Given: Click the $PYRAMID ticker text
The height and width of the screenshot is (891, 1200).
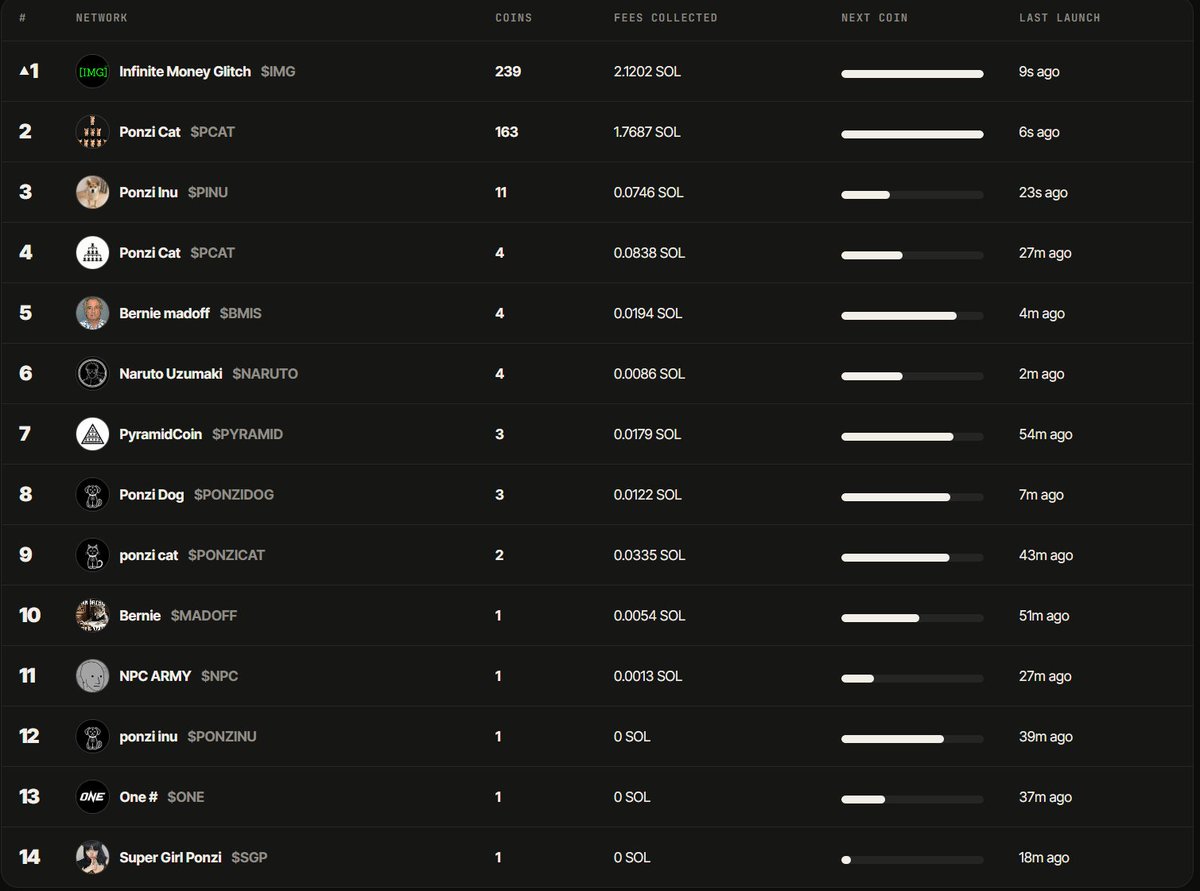Looking at the screenshot, I should click(248, 434).
